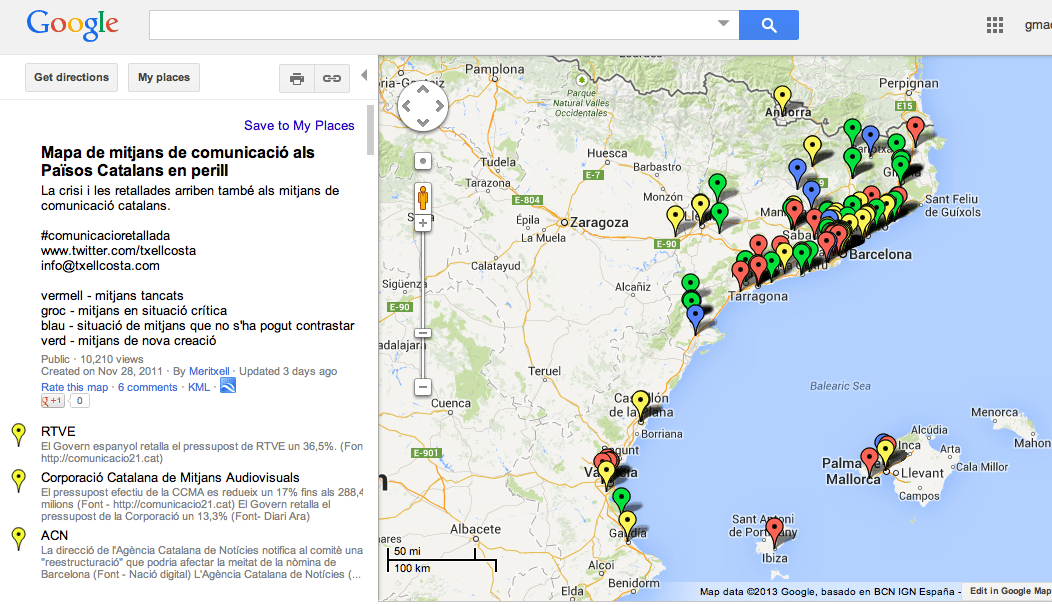
Task: Click the Zaragoza city label
Action: coord(599,223)
